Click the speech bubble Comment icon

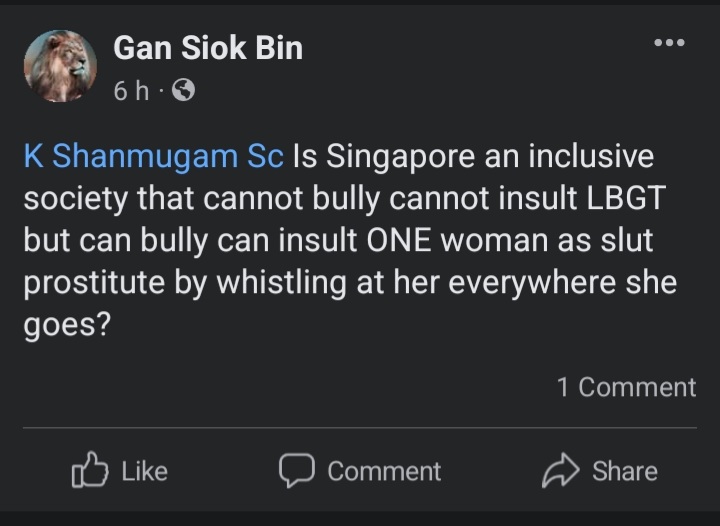tap(297, 471)
